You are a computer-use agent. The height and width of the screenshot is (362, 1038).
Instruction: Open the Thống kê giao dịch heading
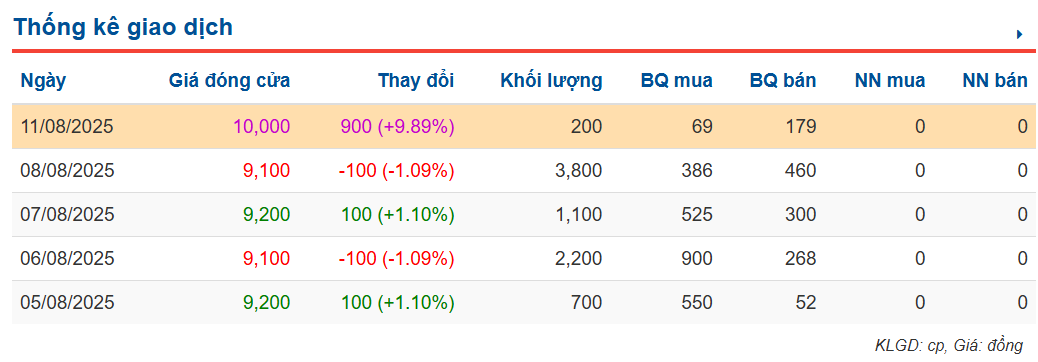point(123,27)
